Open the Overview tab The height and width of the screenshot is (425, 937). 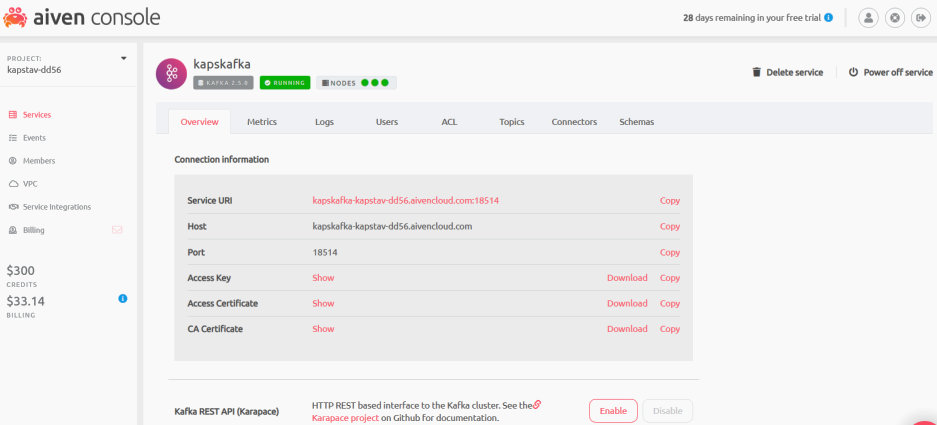point(200,122)
